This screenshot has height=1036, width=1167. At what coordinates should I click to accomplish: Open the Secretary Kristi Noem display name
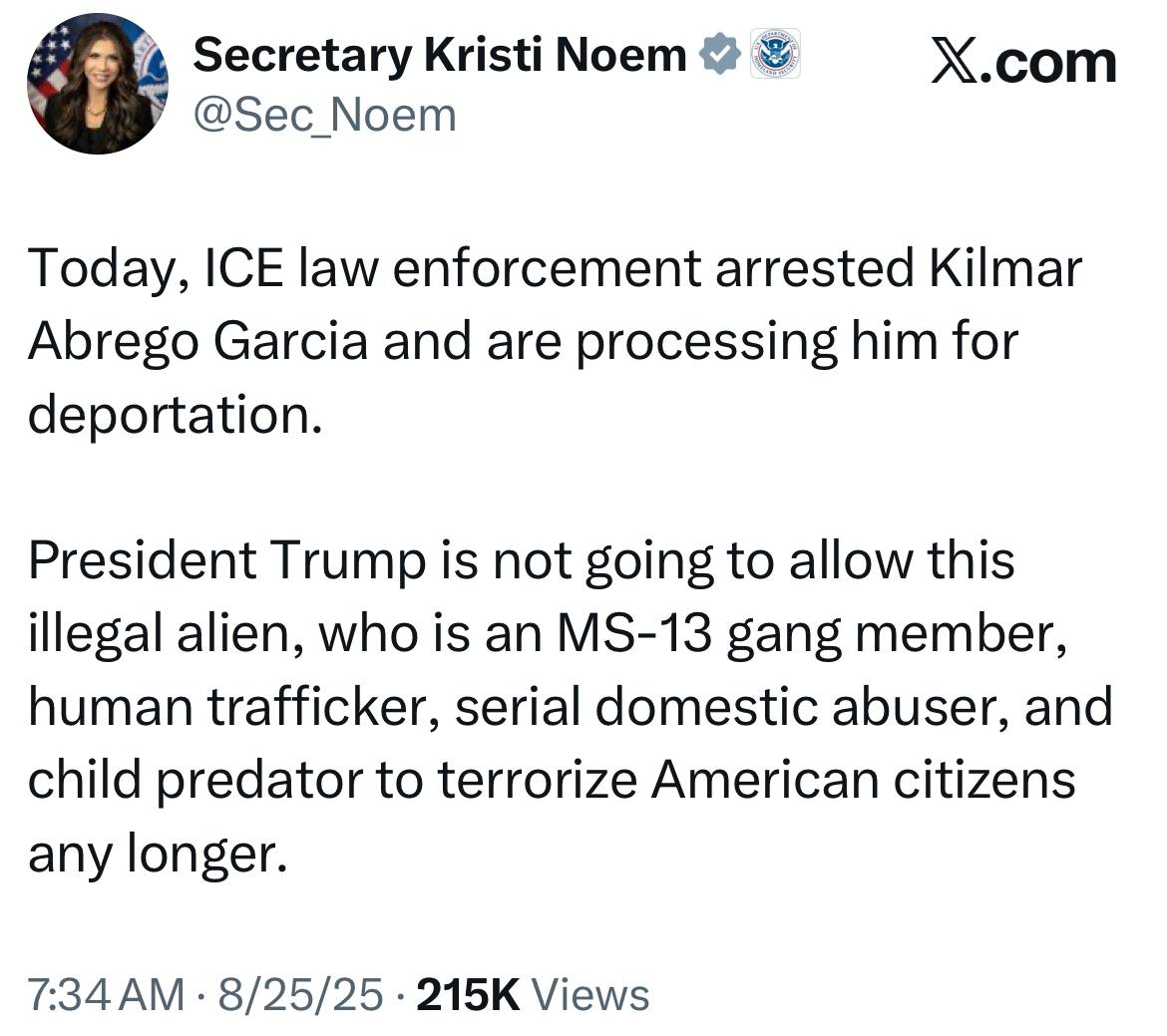tap(439, 55)
